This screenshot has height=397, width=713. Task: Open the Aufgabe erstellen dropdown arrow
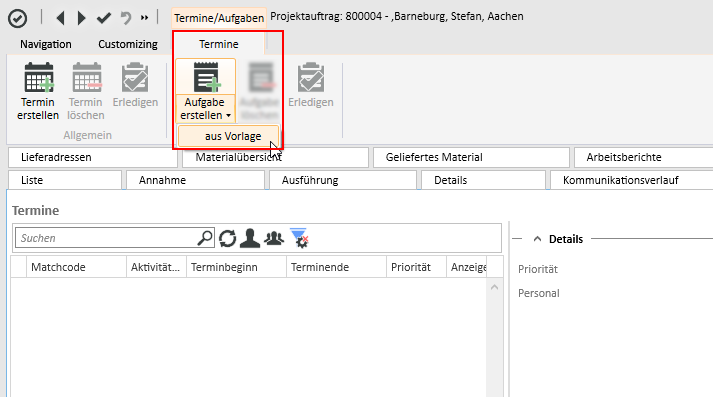[x=228, y=116]
